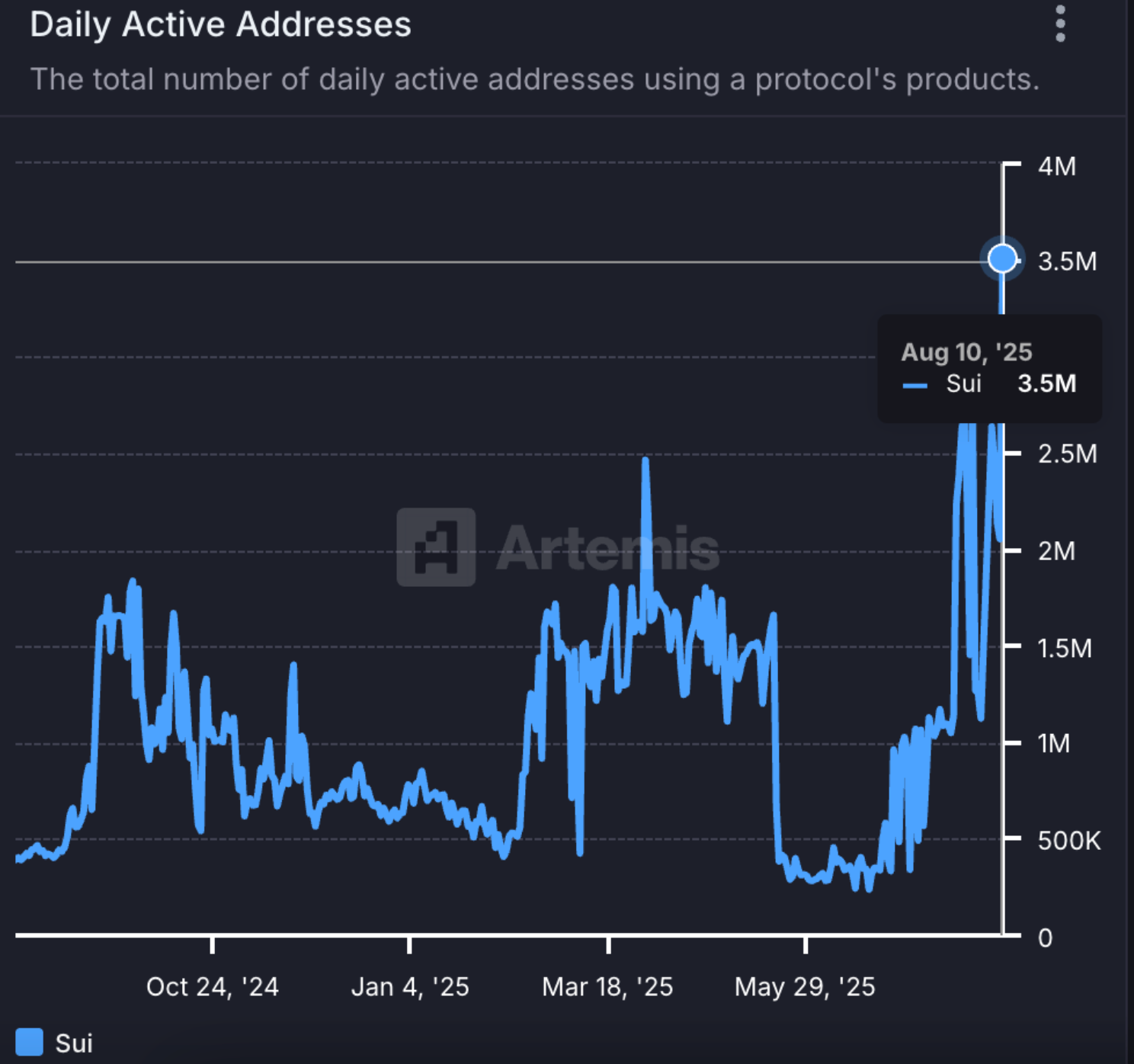Click the 1M y-axis label

coord(1054,743)
